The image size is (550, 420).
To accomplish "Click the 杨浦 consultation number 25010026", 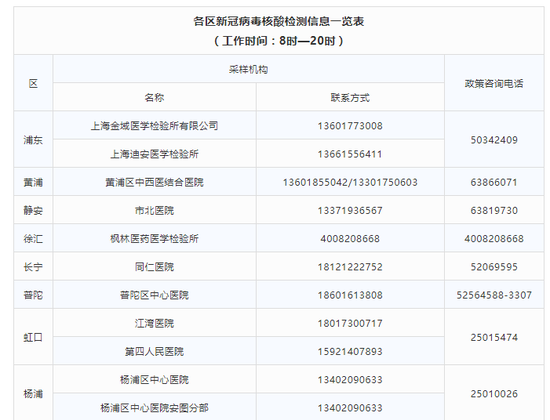I will (494, 394).
